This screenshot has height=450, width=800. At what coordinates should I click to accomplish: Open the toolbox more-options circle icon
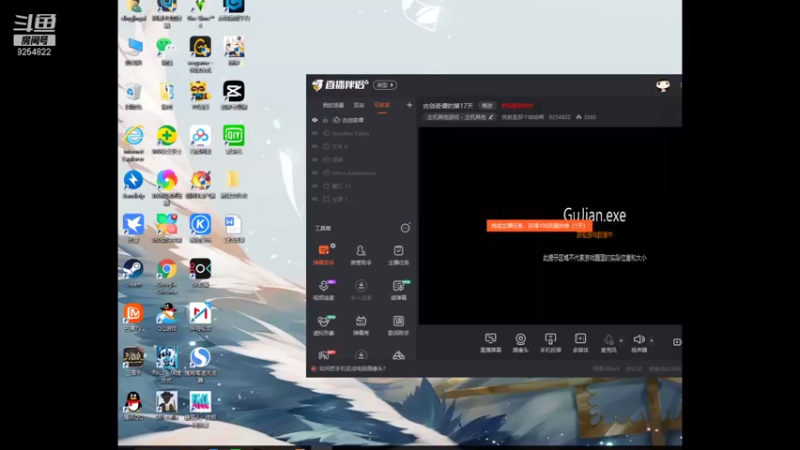405,228
